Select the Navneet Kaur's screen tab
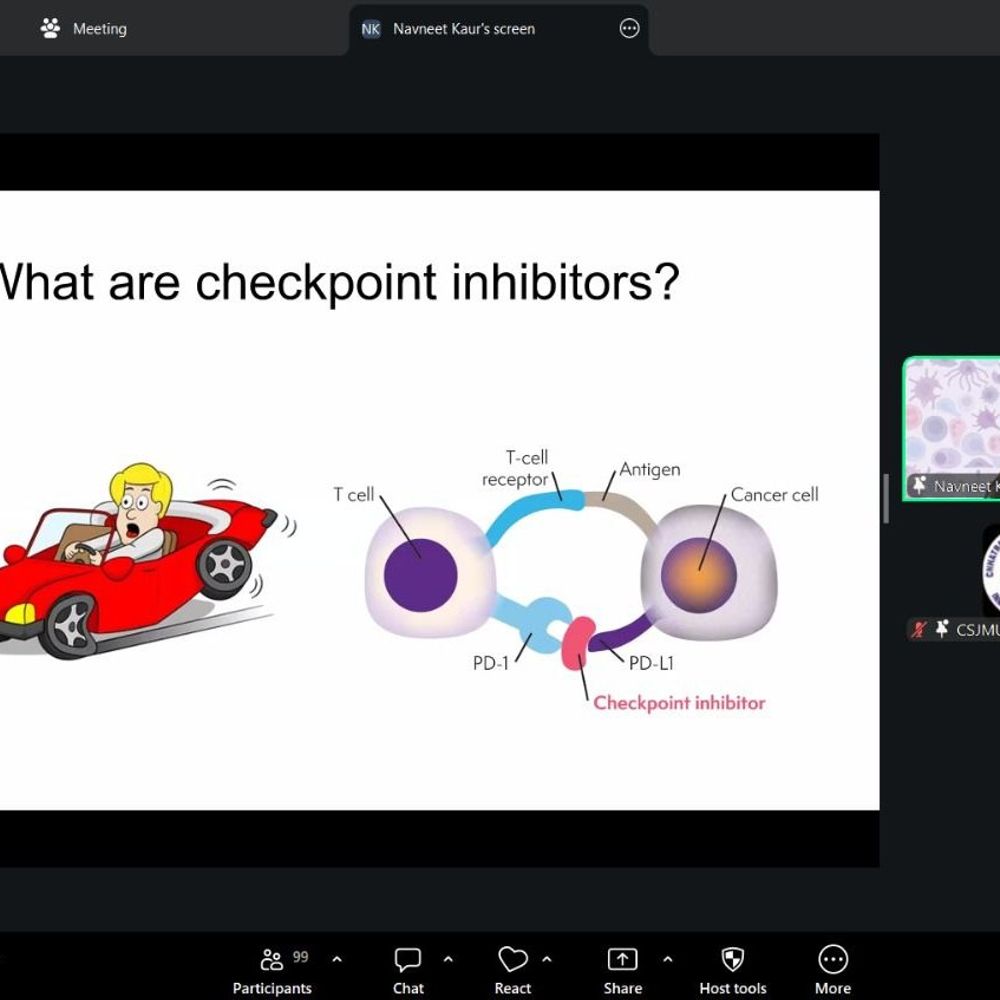This screenshot has width=1000, height=1000. 463,29
